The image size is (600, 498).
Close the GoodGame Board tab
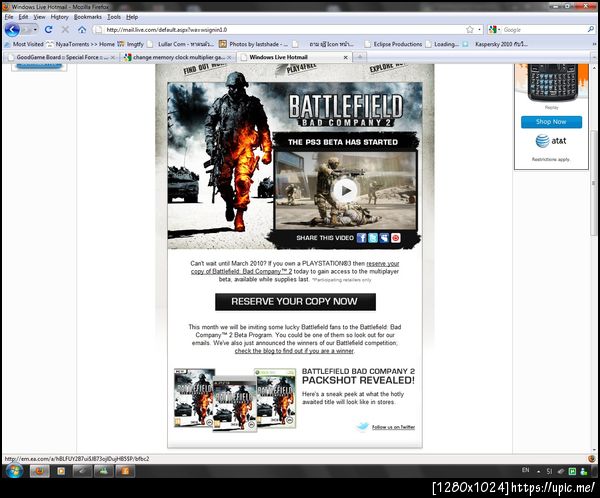point(112,57)
